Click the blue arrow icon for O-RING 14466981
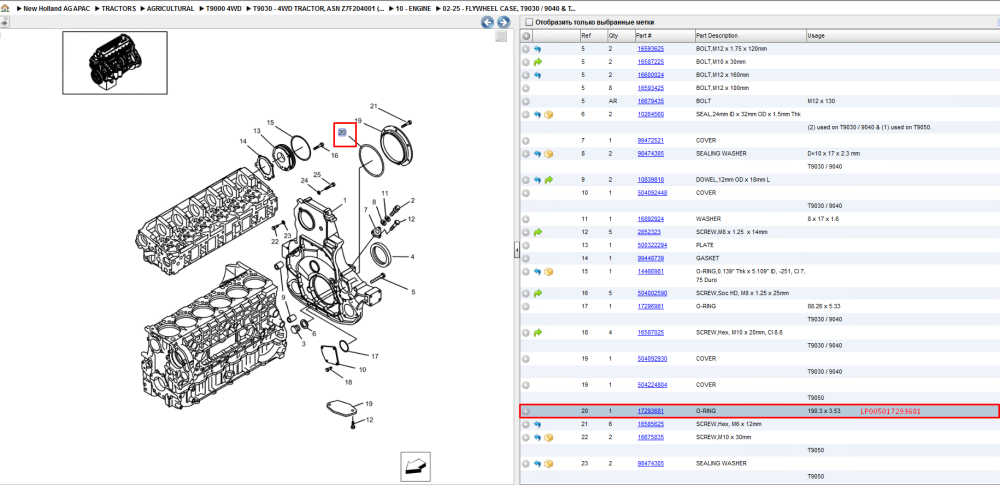Screen dimensions: 1000x485 point(537,272)
